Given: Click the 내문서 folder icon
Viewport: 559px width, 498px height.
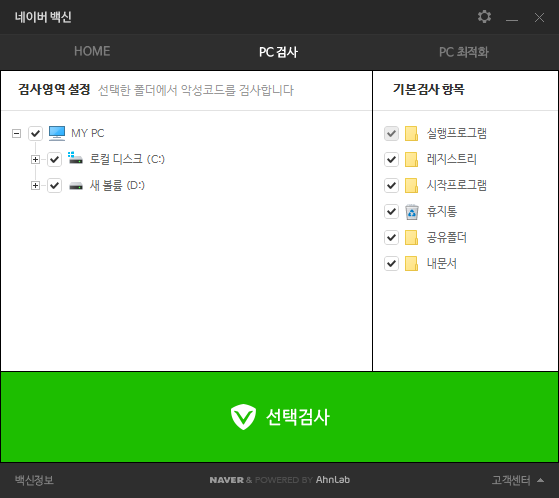Looking at the screenshot, I should tap(411, 263).
